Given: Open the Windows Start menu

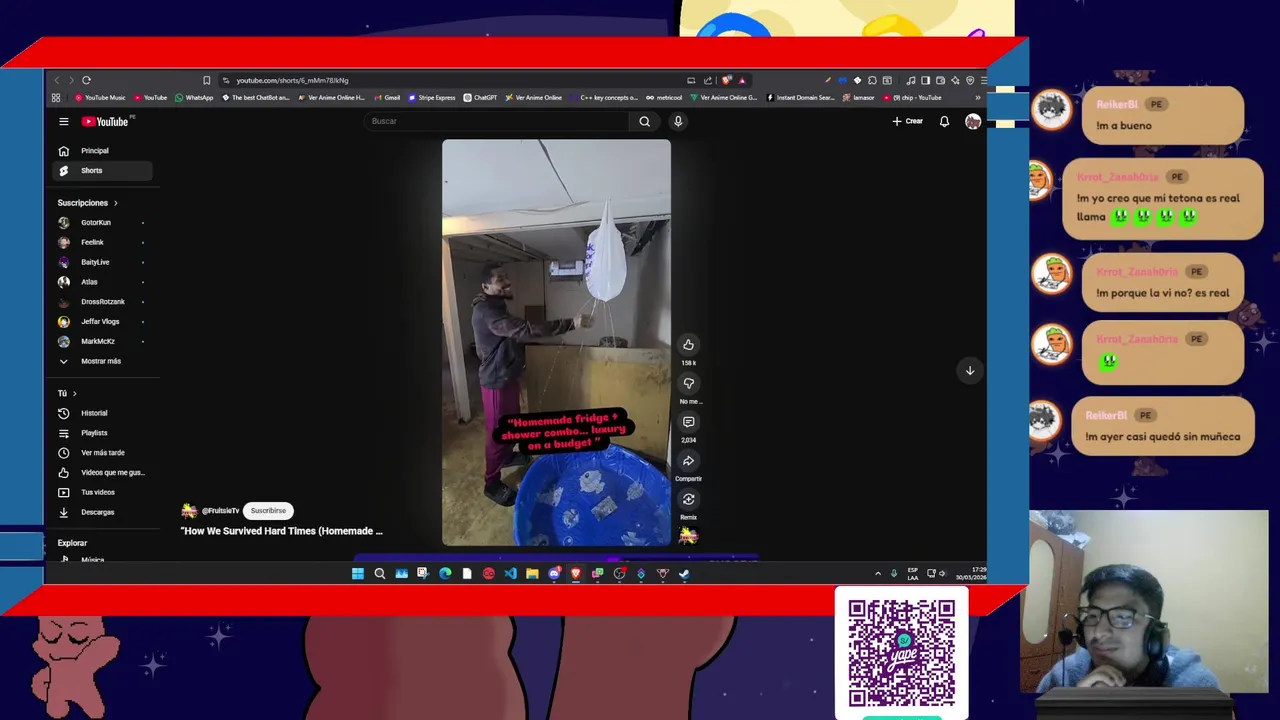Looking at the screenshot, I should click(357, 573).
